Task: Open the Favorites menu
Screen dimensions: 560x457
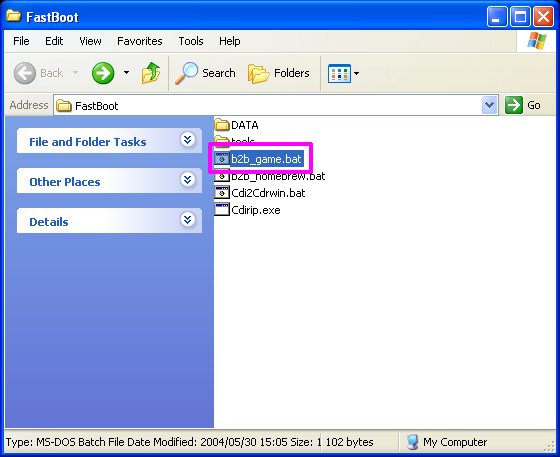Action: [140, 41]
